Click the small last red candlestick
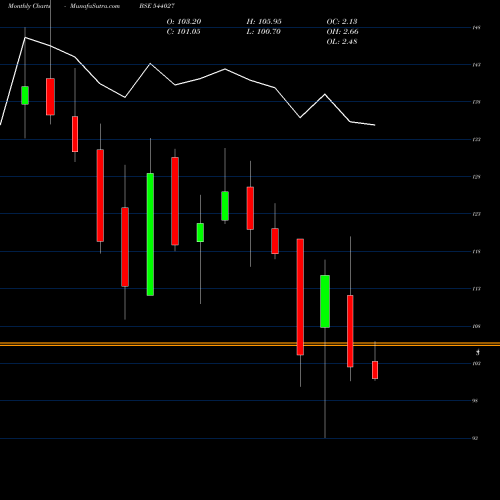 [375, 370]
